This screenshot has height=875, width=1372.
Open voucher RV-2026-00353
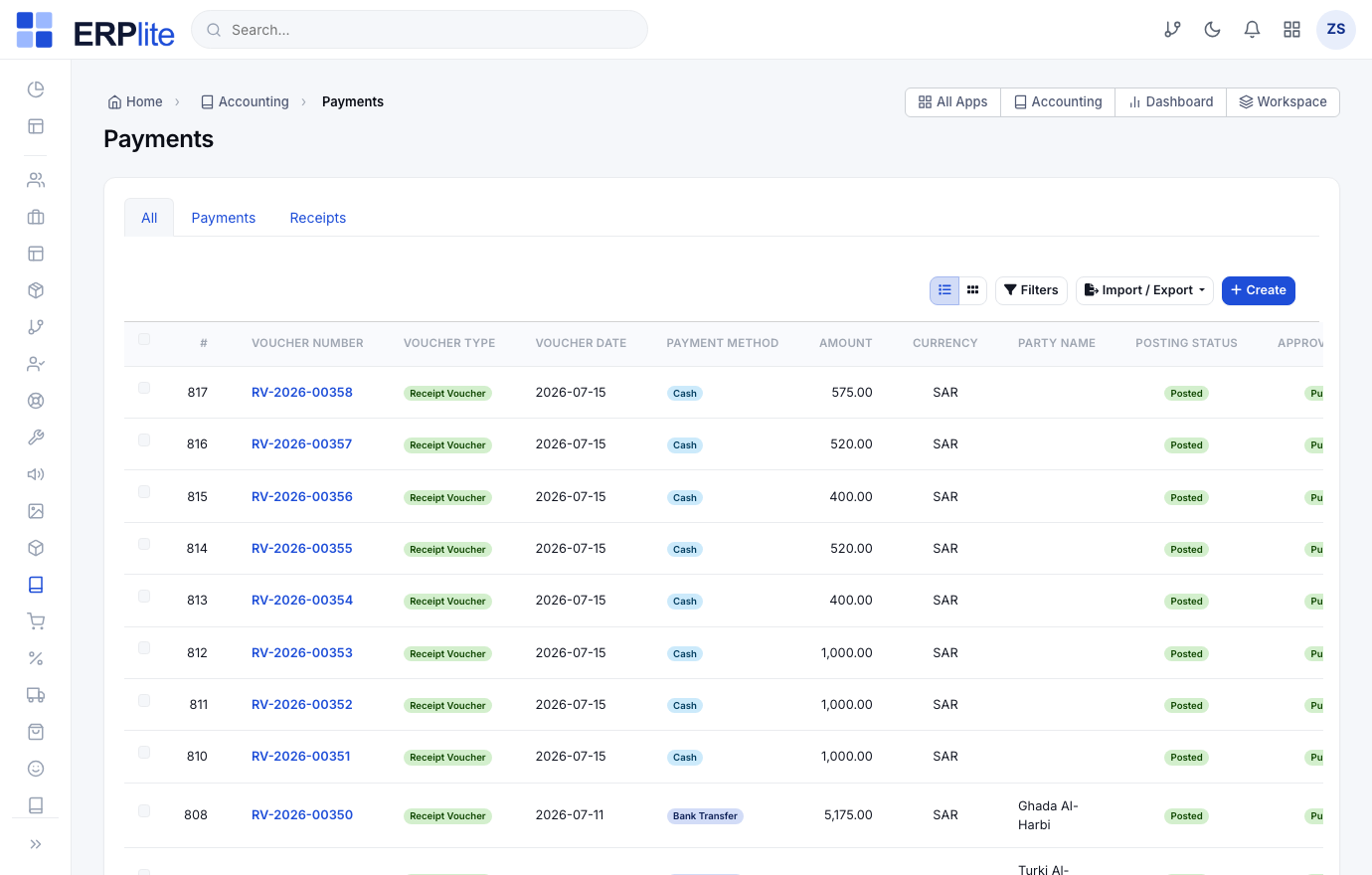[x=302, y=652]
